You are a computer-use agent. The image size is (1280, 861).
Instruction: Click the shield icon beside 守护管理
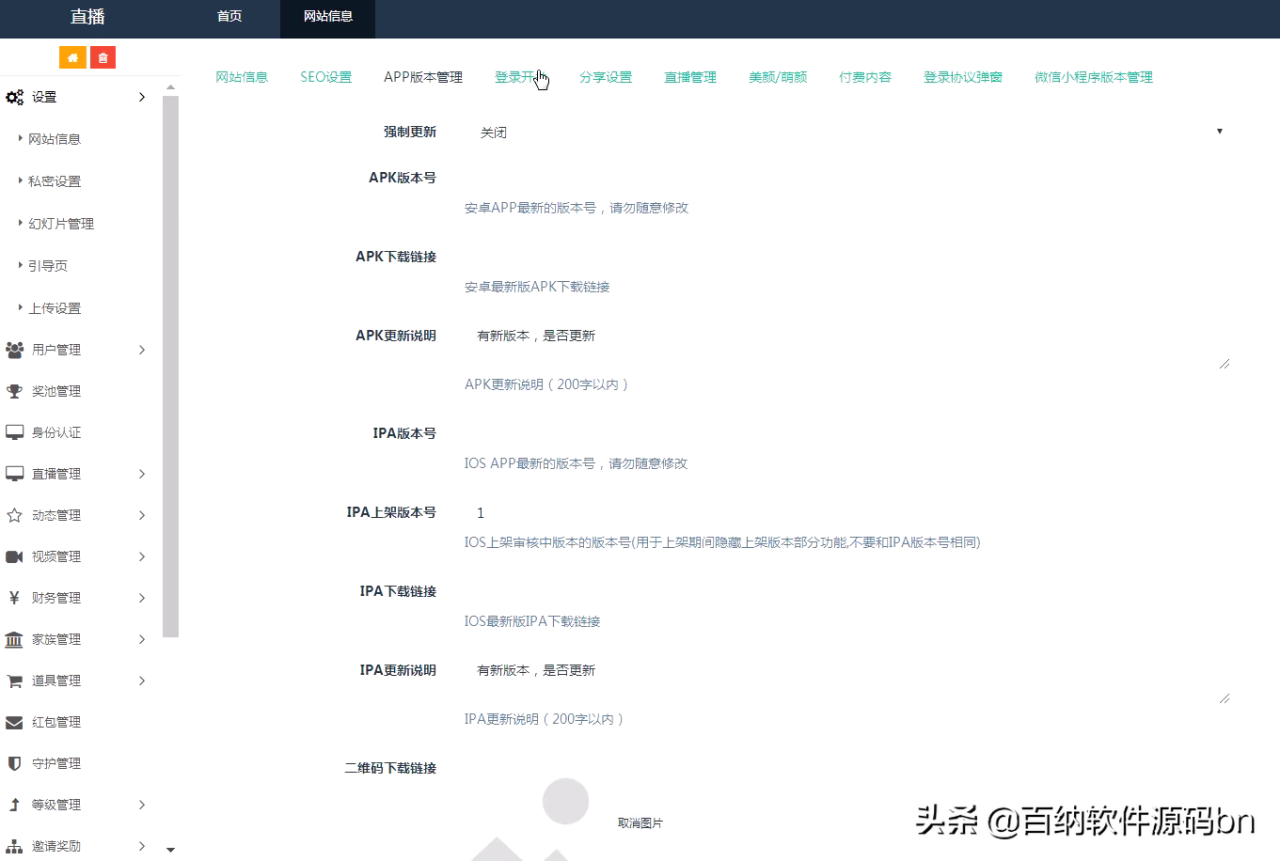15,763
